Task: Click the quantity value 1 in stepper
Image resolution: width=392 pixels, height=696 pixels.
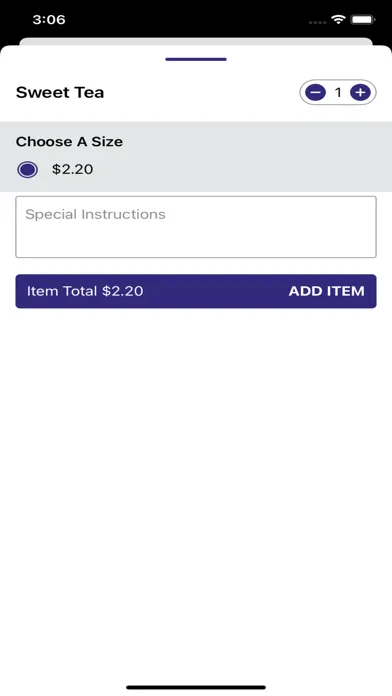Action: point(338,93)
